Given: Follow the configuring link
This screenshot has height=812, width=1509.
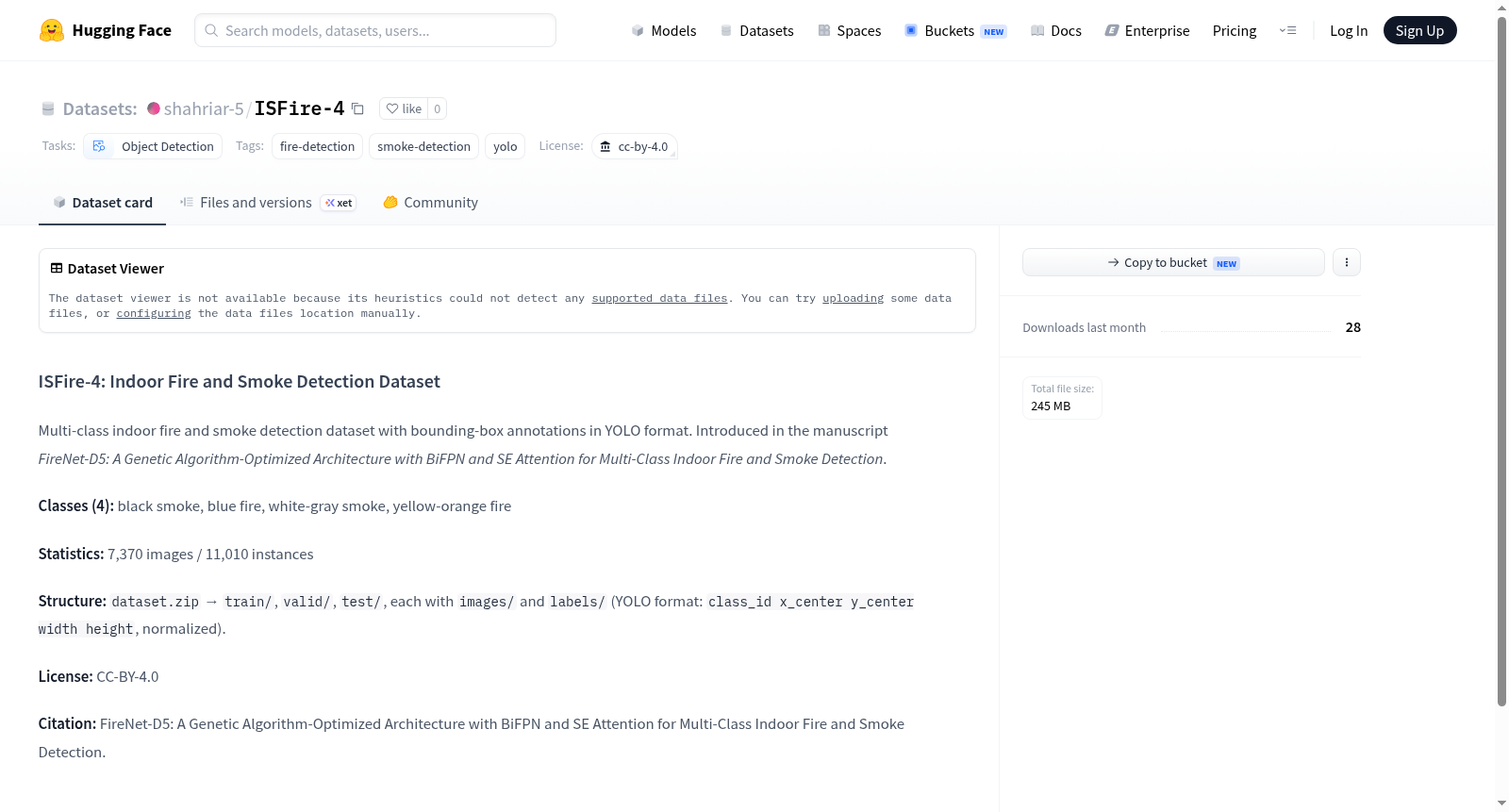Looking at the screenshot, I should pyautogui.click(x=154, y=313).
